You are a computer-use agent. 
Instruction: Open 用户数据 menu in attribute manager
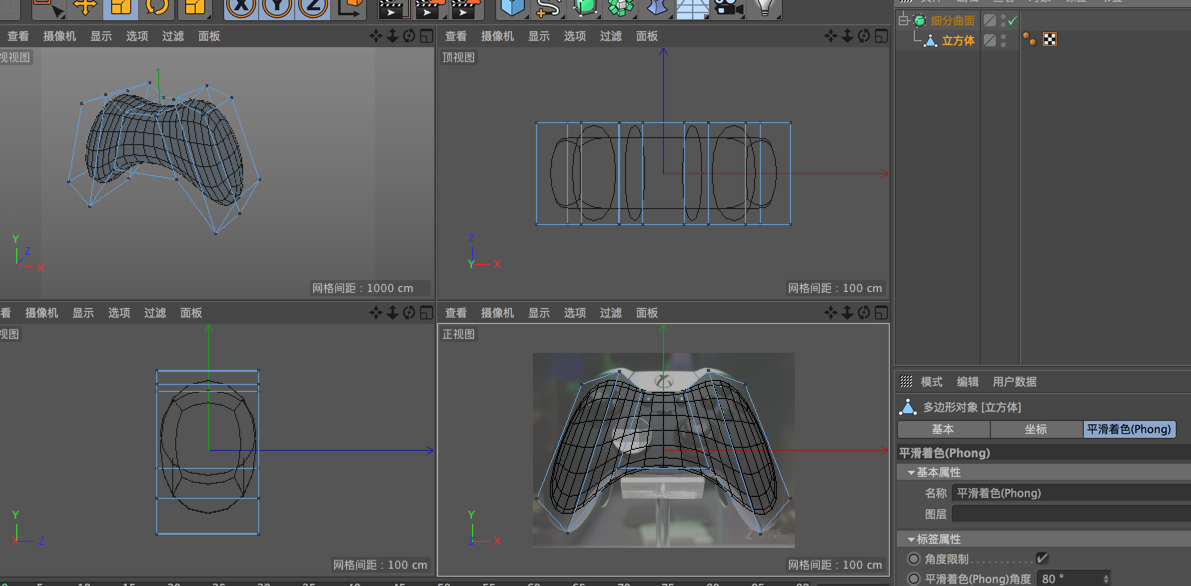point(1014,382)
